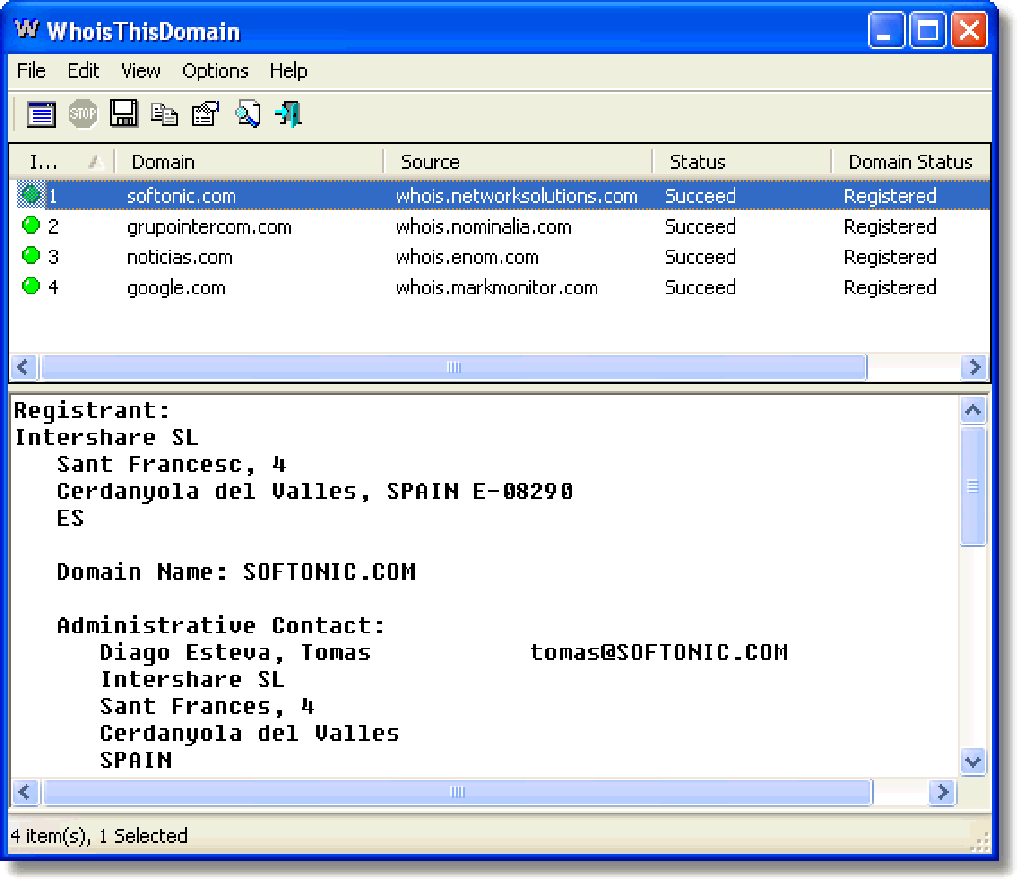Click up arrow of whois text scrollbar
This screenshot has width=1020, height=882.
pos(973,410)
